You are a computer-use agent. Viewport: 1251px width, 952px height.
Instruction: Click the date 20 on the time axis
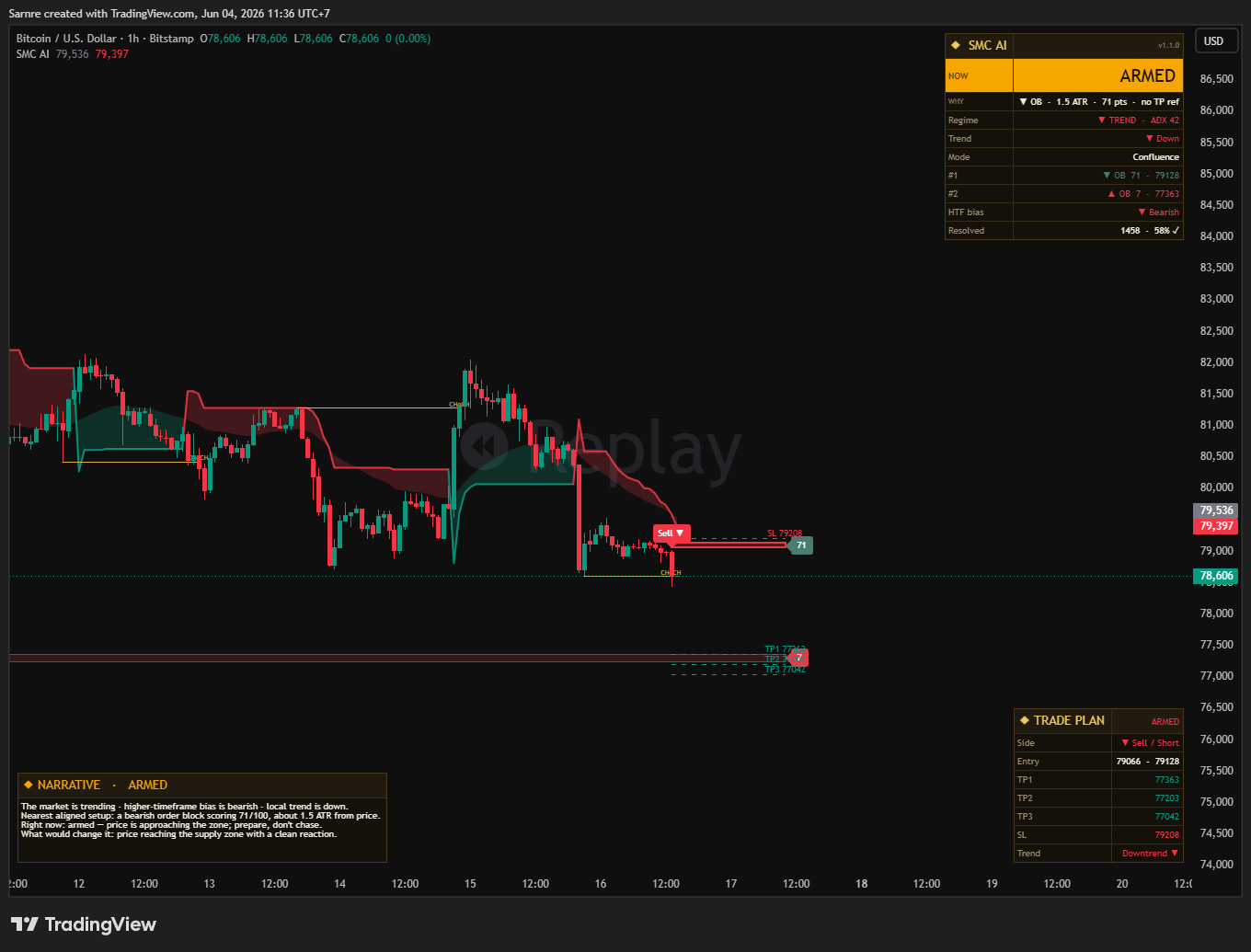[x=1122, y=884]
